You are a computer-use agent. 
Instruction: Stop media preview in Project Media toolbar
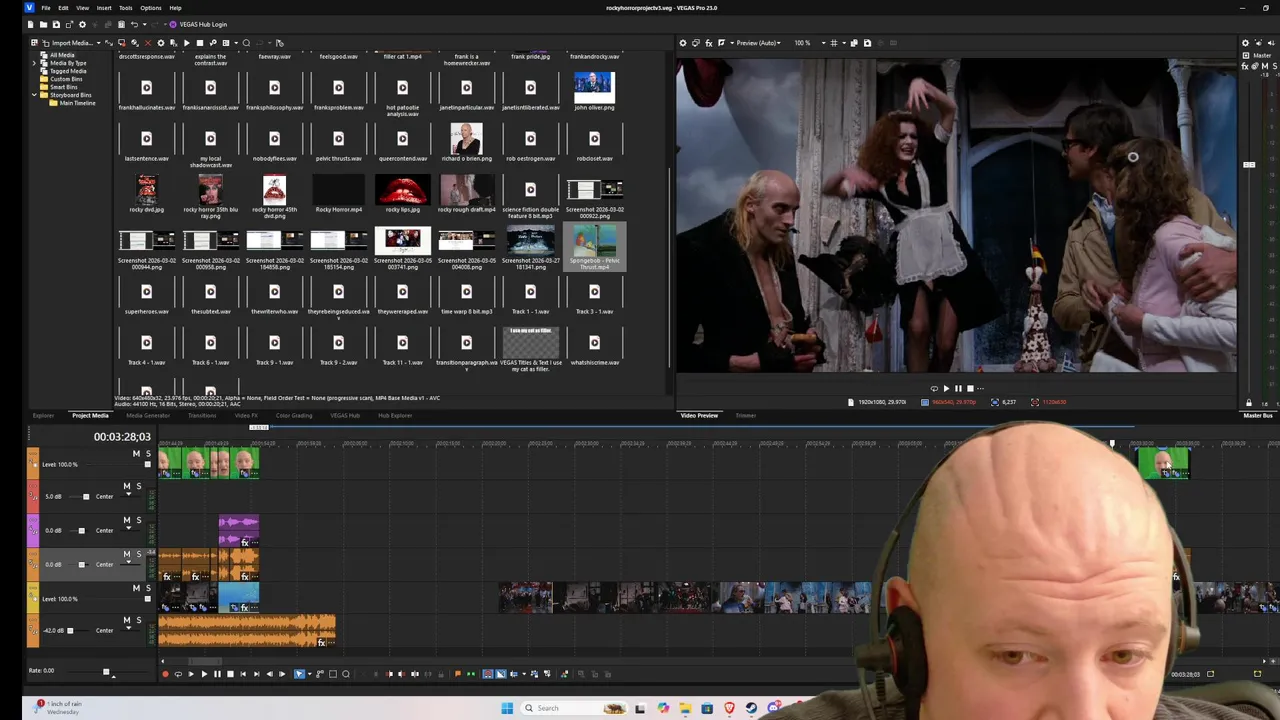click(199, 43)
